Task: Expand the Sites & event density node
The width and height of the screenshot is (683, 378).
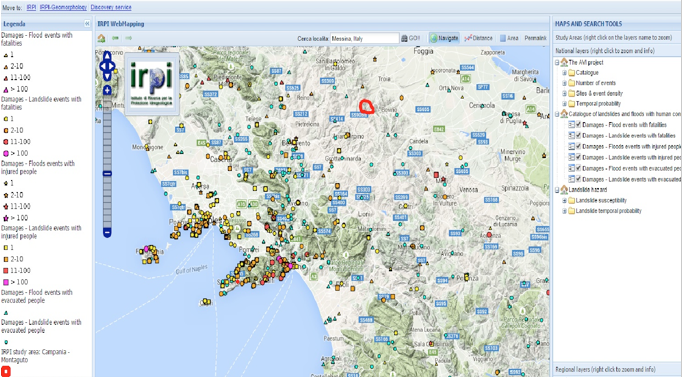Action: [x=565, y=94]
